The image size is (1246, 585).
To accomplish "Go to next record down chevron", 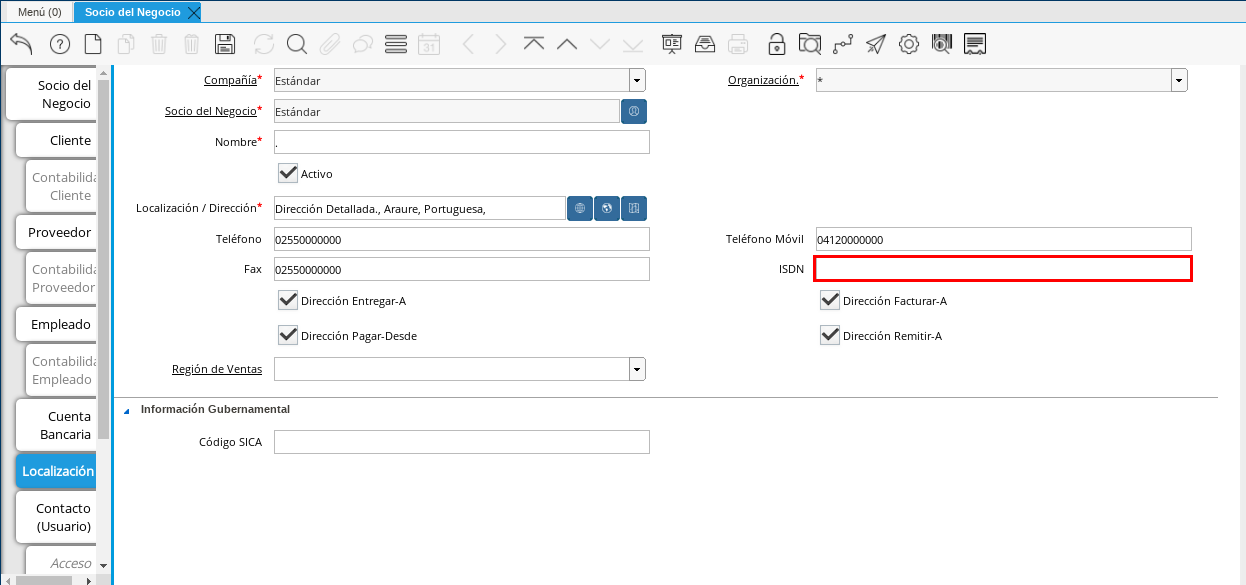I will tap(600, 44).
